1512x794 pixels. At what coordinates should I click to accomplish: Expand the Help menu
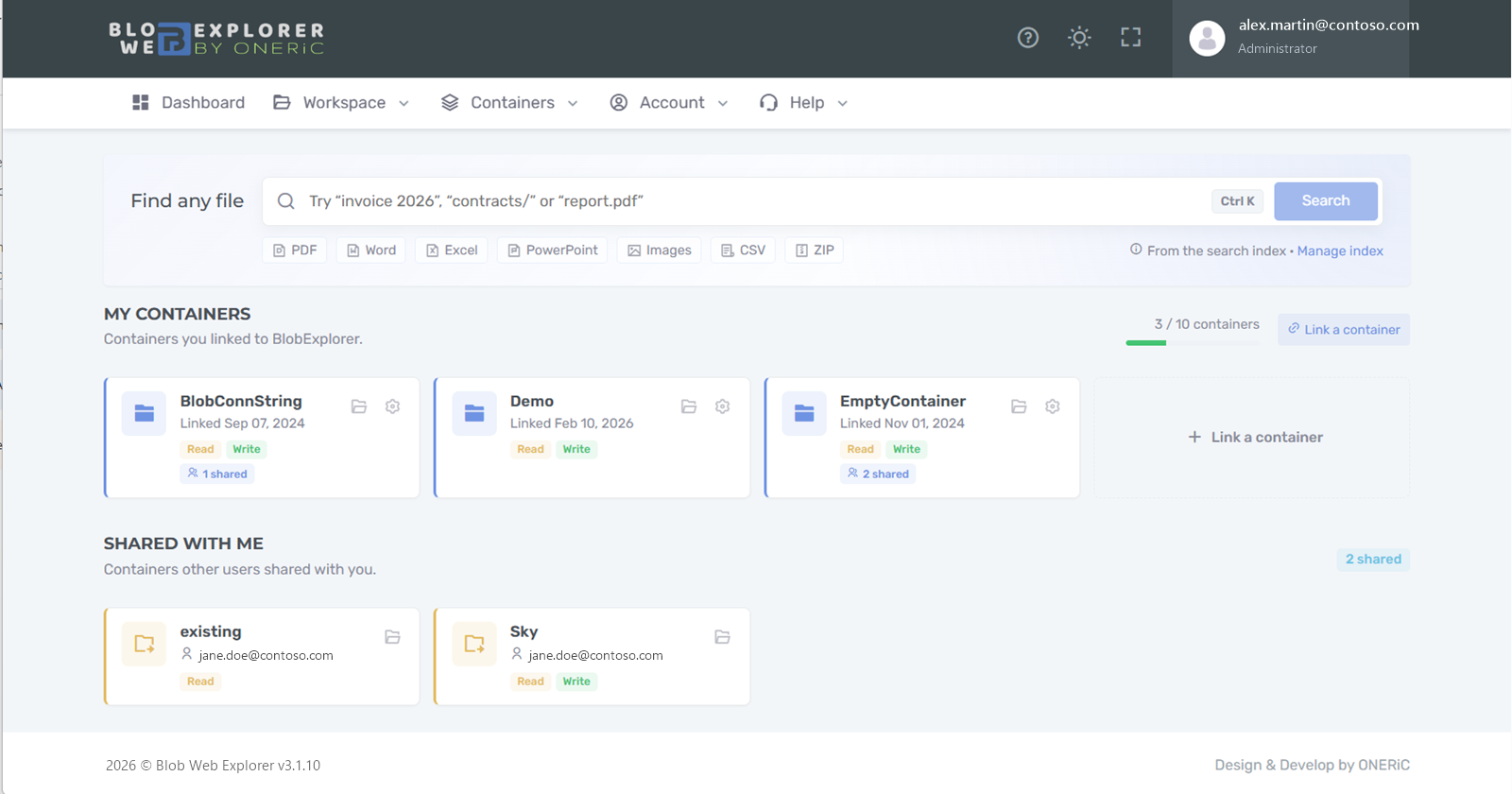[804, 103]
